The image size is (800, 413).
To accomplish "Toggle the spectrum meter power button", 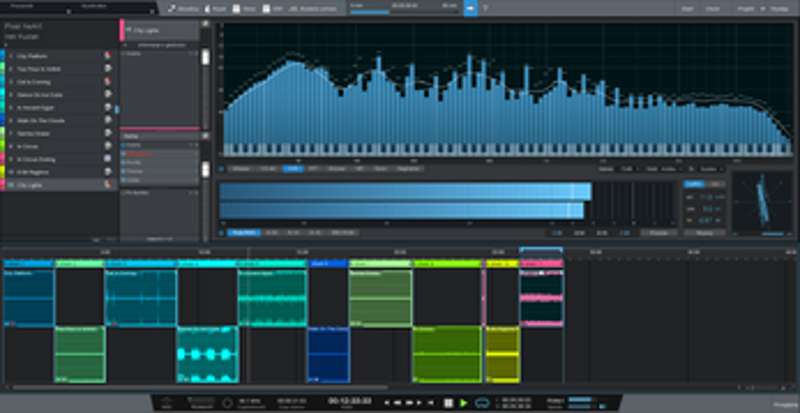I will [x=221, y=168].
